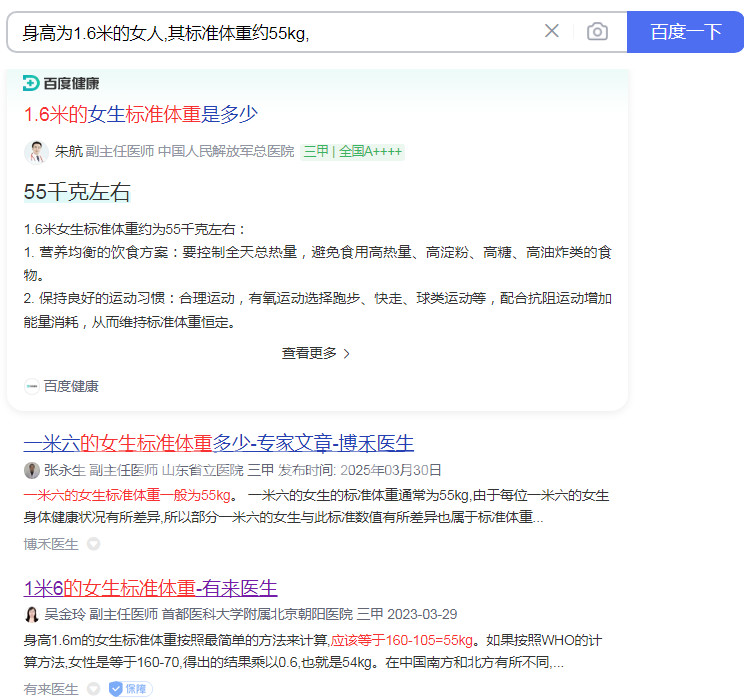
Task: Click the 55千克左右 highlighted answer
Action: coord(77,192)
